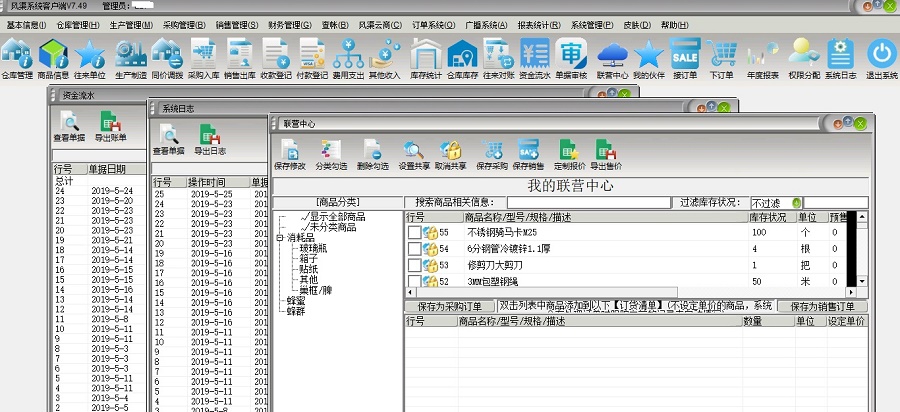Click 查看单据 in 系统日志 window
This screenshot has height=412, width=900.
coord(168,140)
